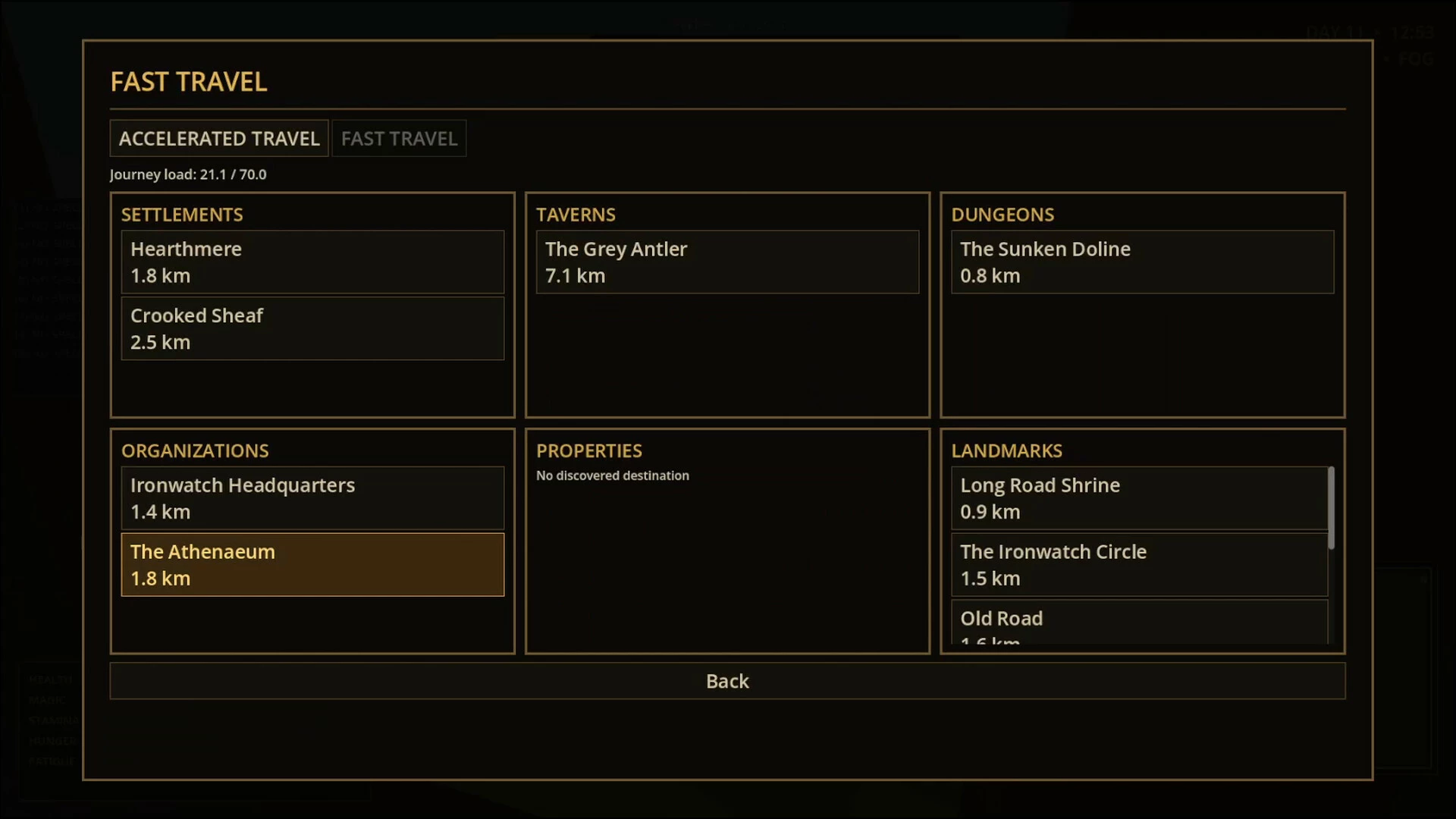Click the Taverns panel heading
The image size is (1456, 819).
[576, 215]
